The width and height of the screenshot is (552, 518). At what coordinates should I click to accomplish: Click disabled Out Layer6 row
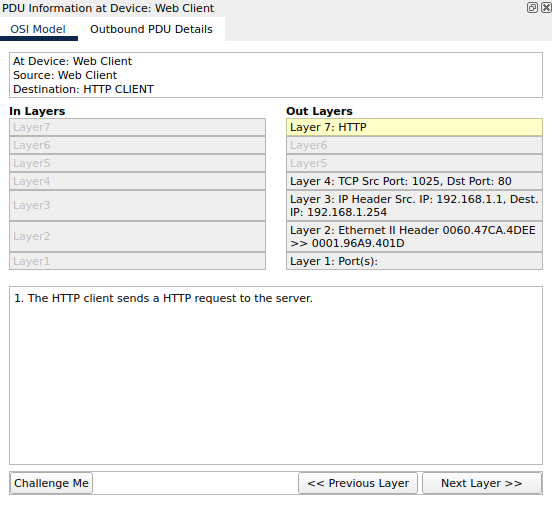click(414, 145)
